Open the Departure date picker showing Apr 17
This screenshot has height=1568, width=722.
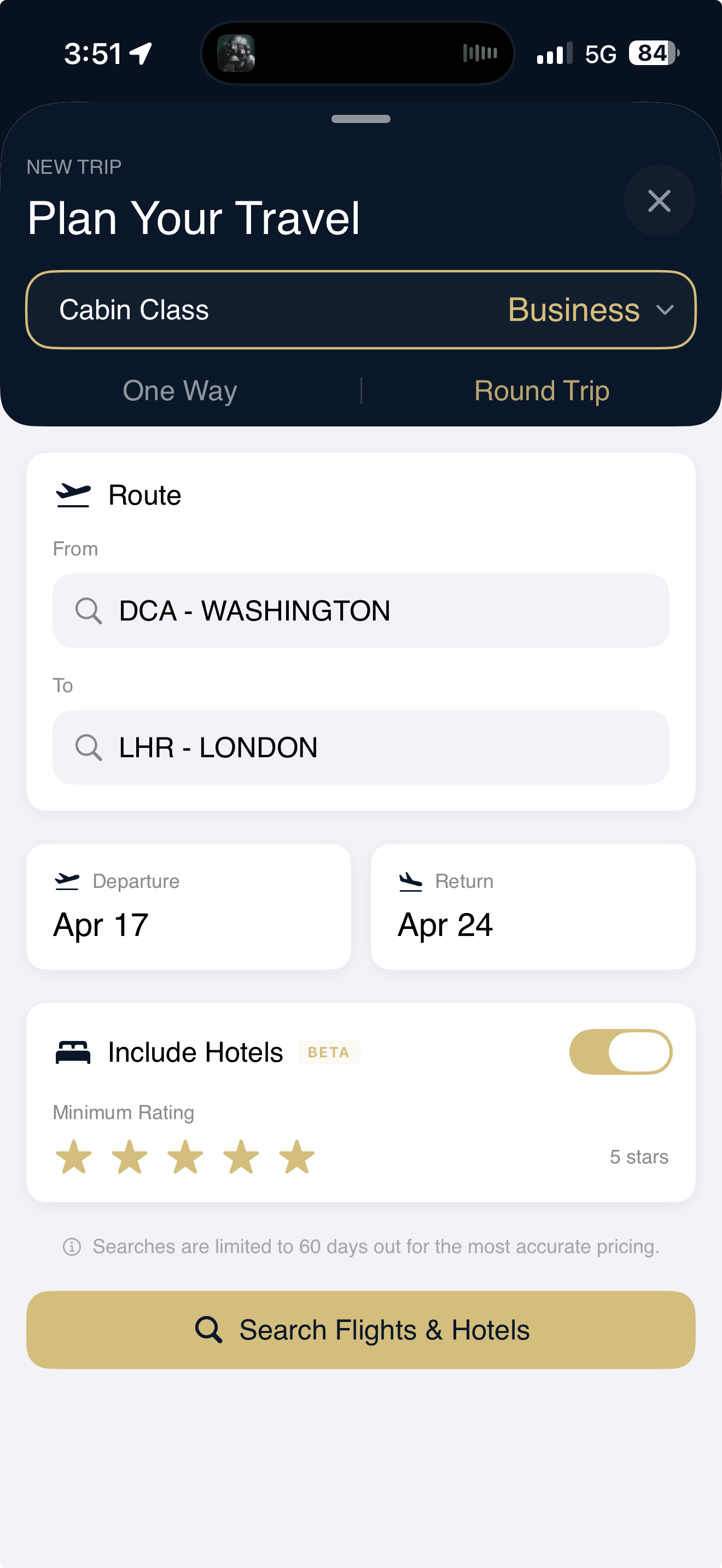point(188,906)
